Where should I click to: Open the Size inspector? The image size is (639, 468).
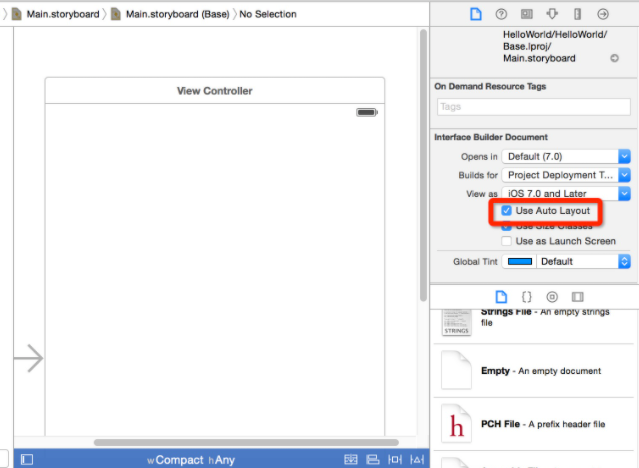577,14
